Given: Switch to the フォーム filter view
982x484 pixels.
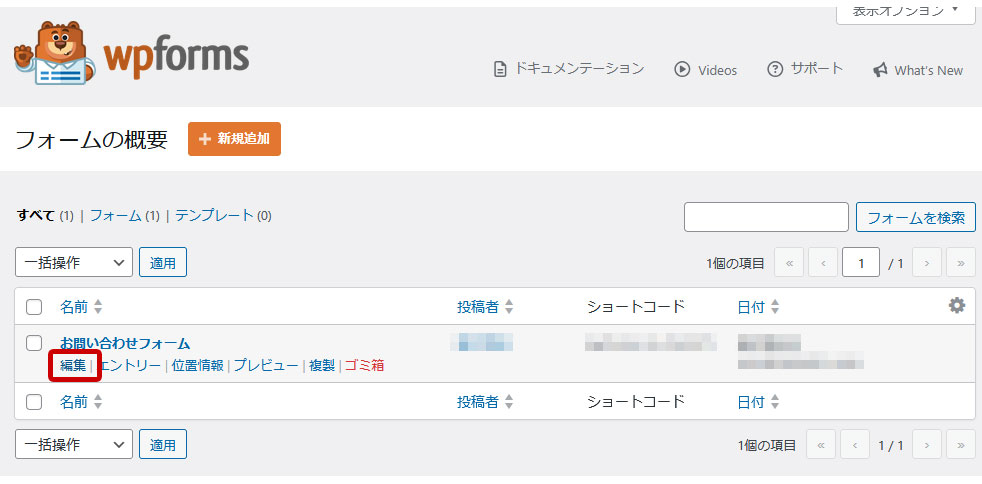Looking at the screenshot, I should [x=115, y=215].
